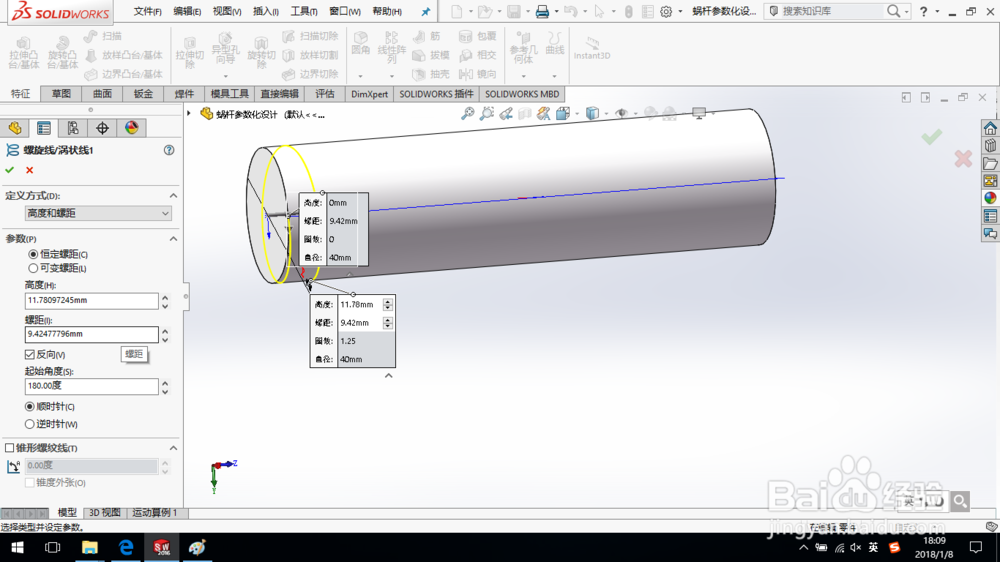
Task: Switch to PropertyManager tab icon
Action: [44, 128]
